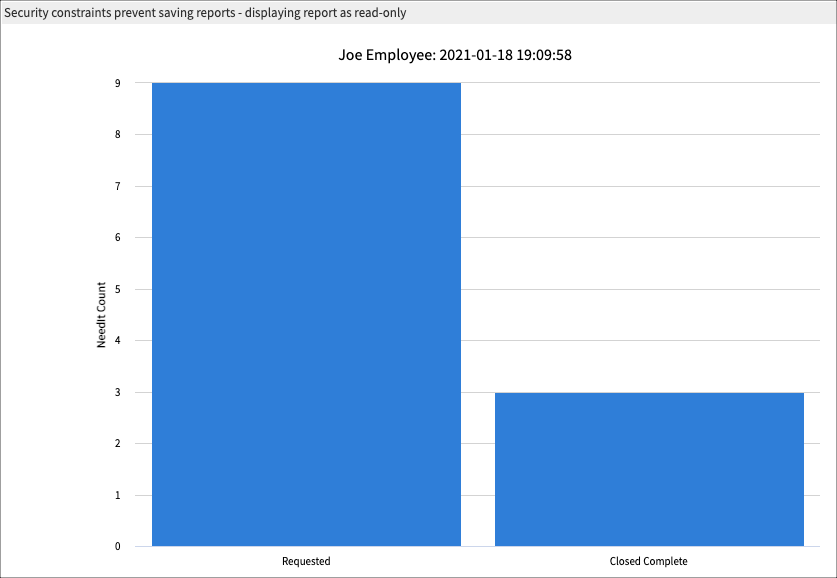Viewport: 837px width, 578px height.
Task: Click the top of the Requested bar
Action: (305, 85)
